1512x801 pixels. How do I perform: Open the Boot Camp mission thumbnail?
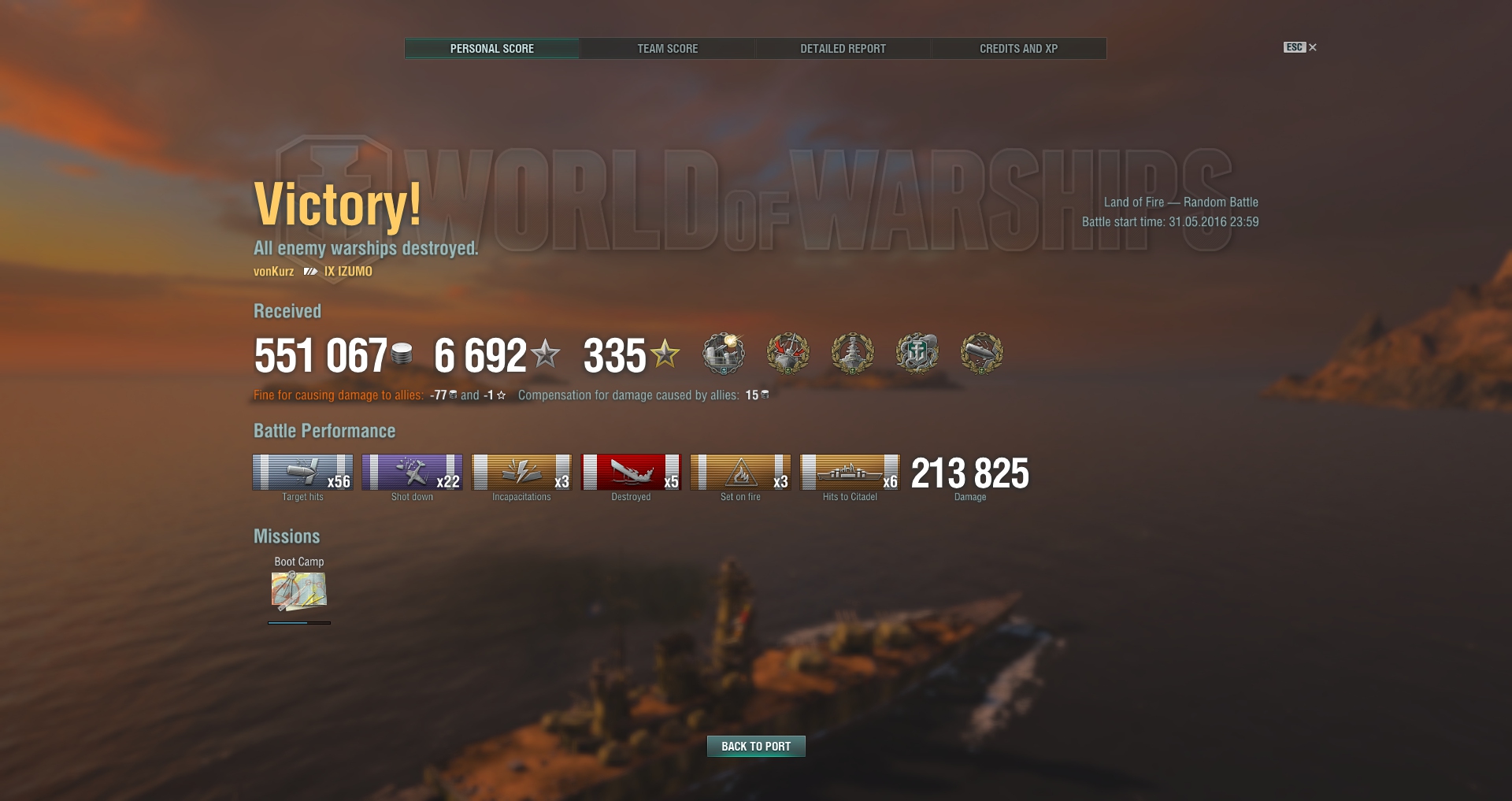(299, 591)
